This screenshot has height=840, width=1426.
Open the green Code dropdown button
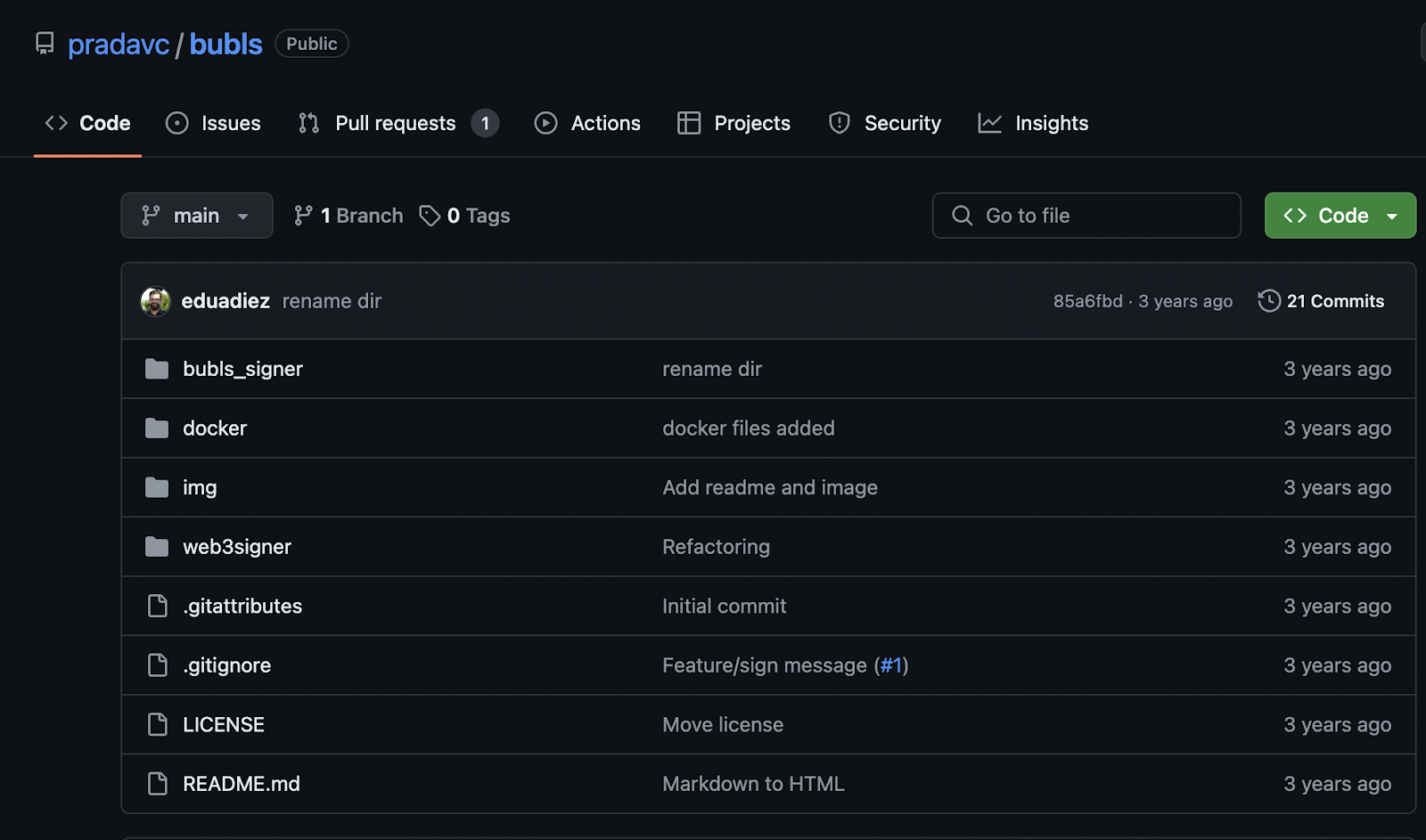pos(1340,216)
